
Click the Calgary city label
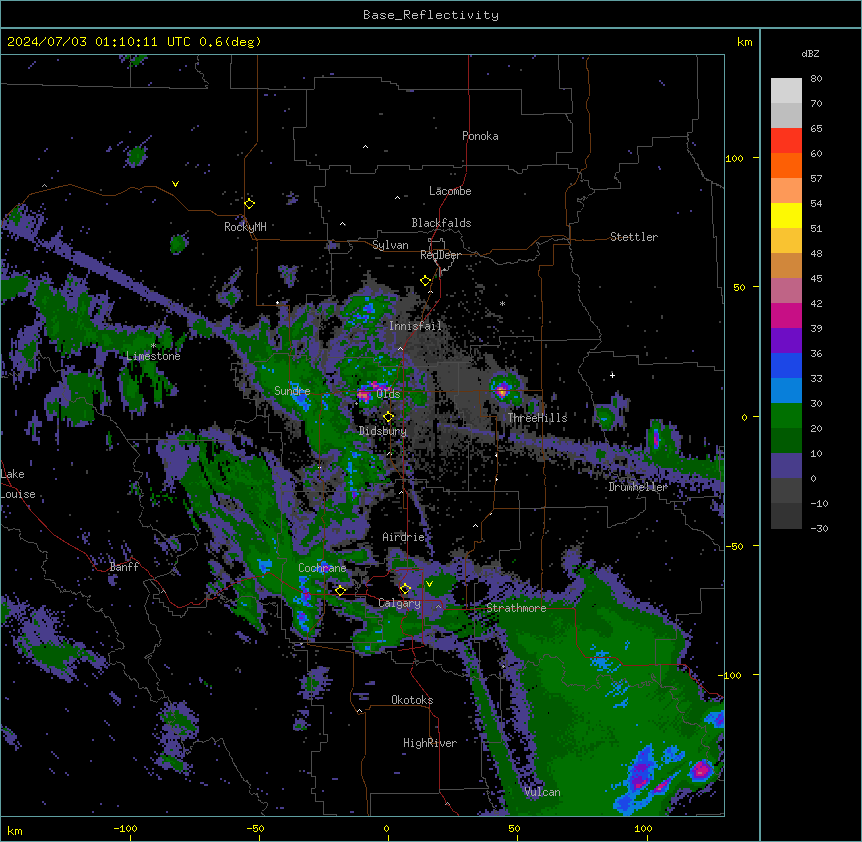pyautogui.click(x=399, y=603)
